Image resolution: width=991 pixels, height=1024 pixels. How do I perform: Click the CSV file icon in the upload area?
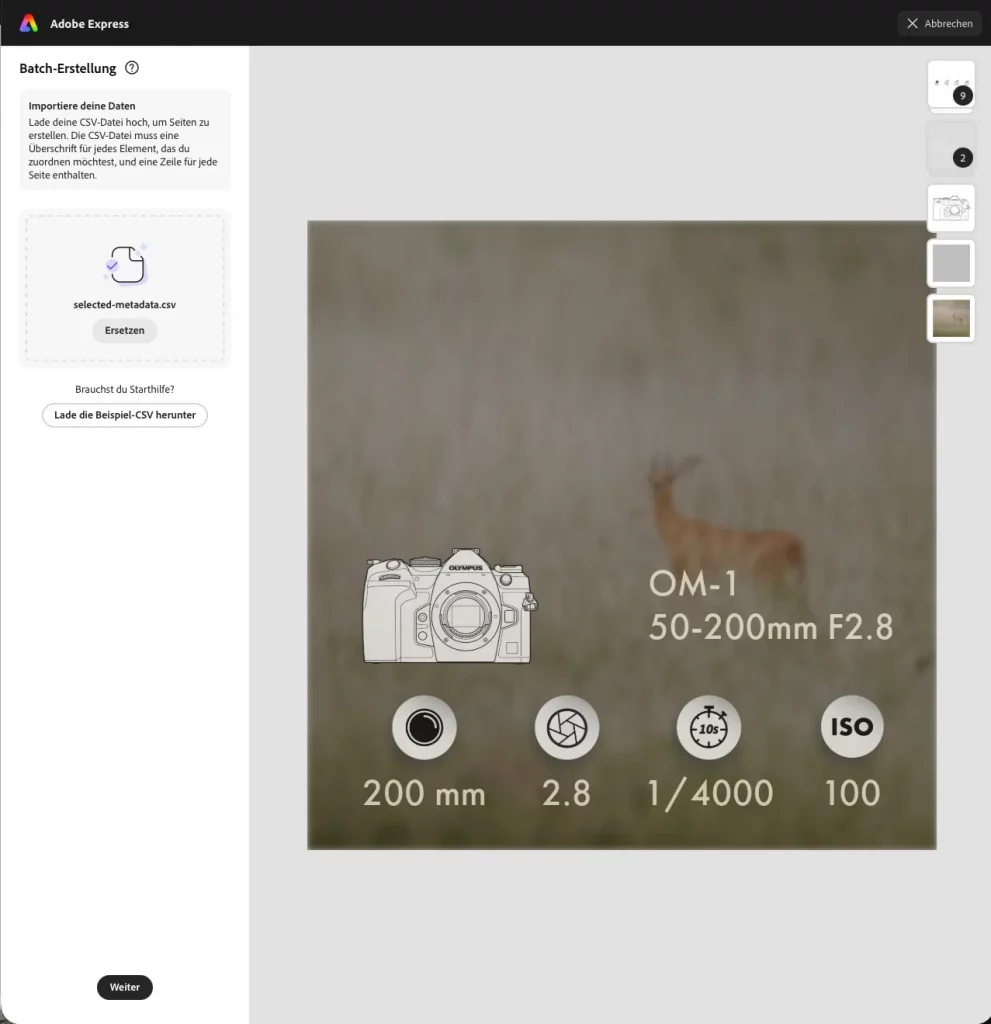point(124,265)
